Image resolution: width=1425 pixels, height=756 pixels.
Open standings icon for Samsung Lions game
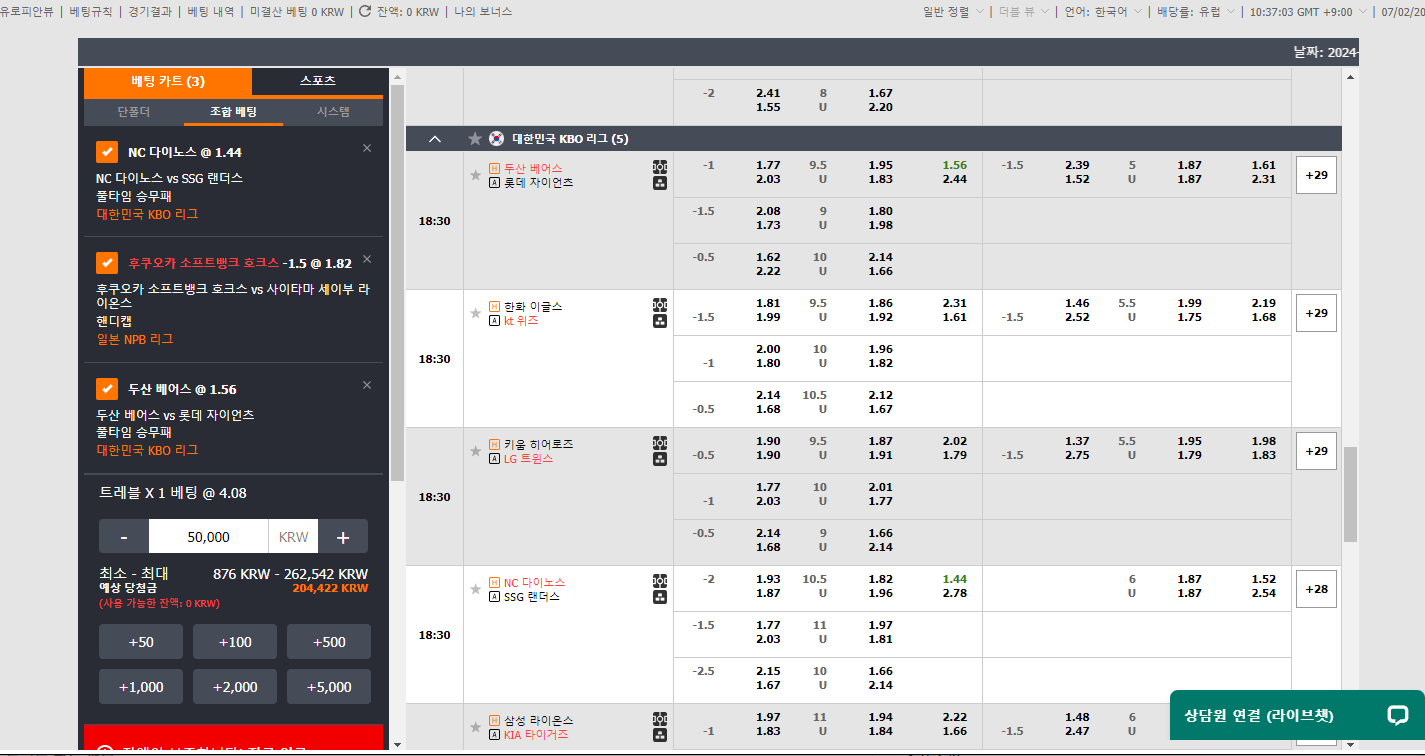pyautogui.click(x=660, y=735)
